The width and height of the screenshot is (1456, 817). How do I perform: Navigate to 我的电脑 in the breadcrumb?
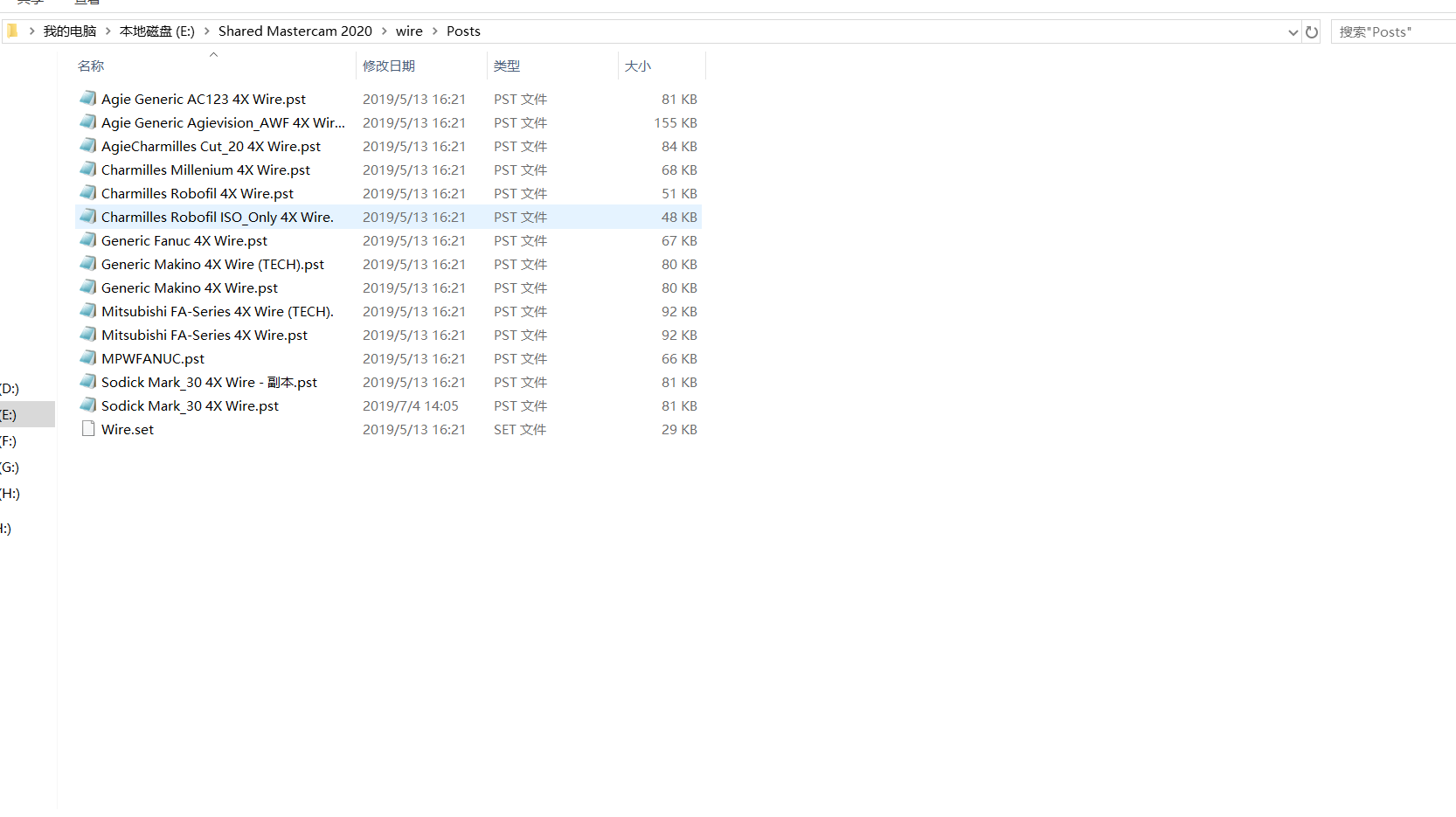pyautogui.click(x=70, y=31)
